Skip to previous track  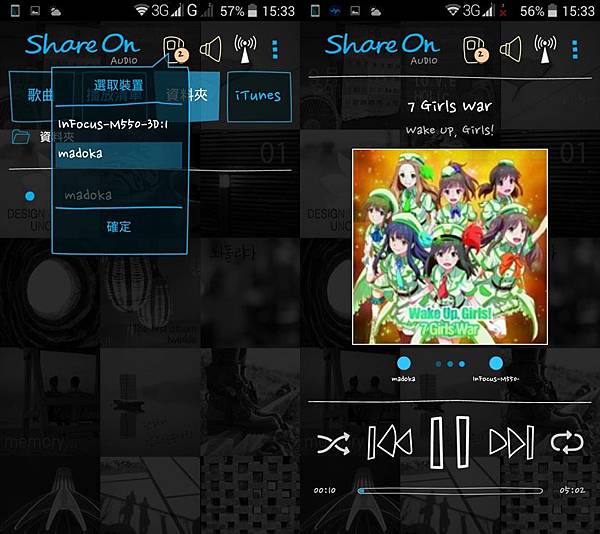coord(390,443)
